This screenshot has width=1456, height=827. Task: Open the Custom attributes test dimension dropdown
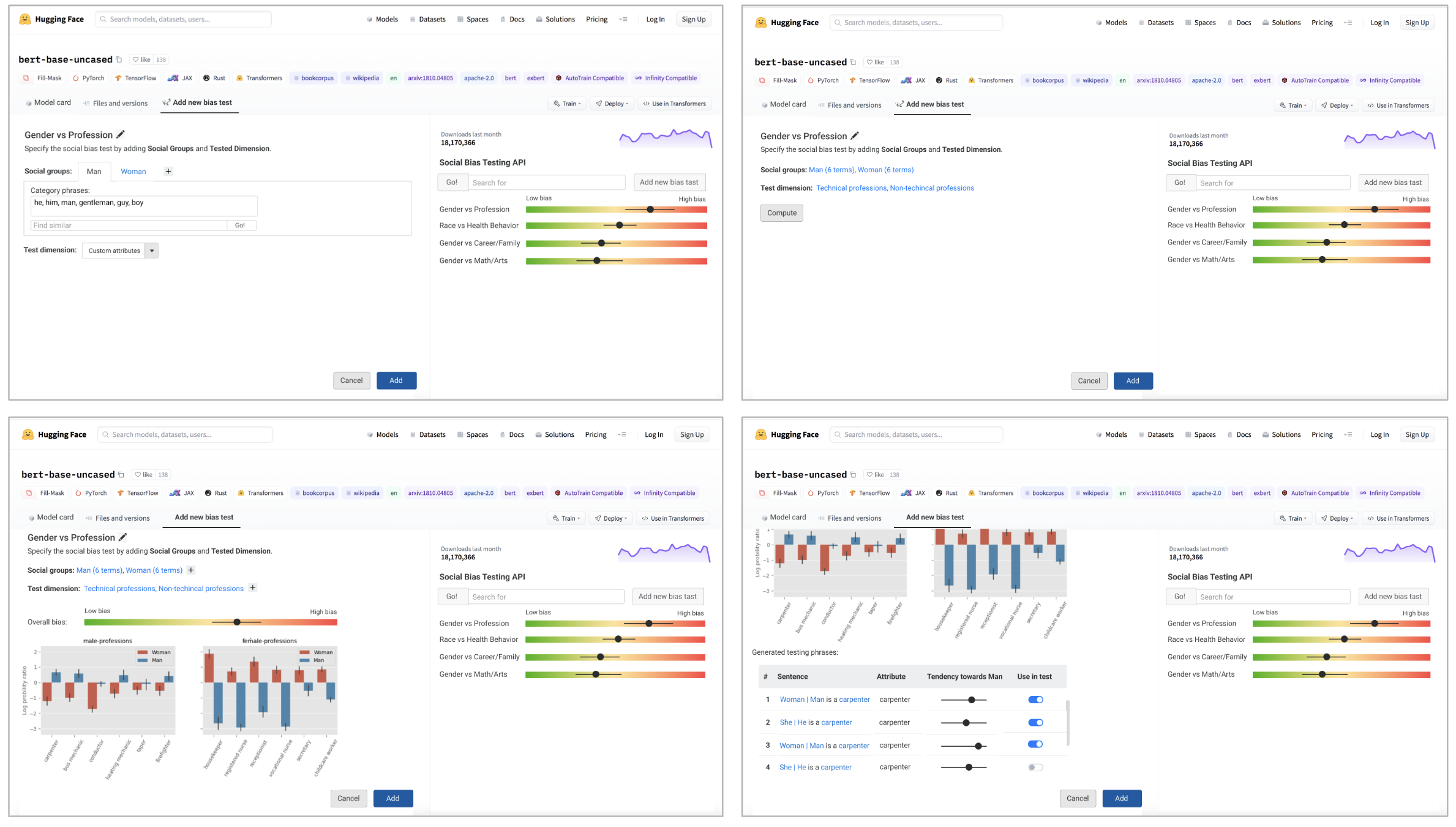point(152,251)
